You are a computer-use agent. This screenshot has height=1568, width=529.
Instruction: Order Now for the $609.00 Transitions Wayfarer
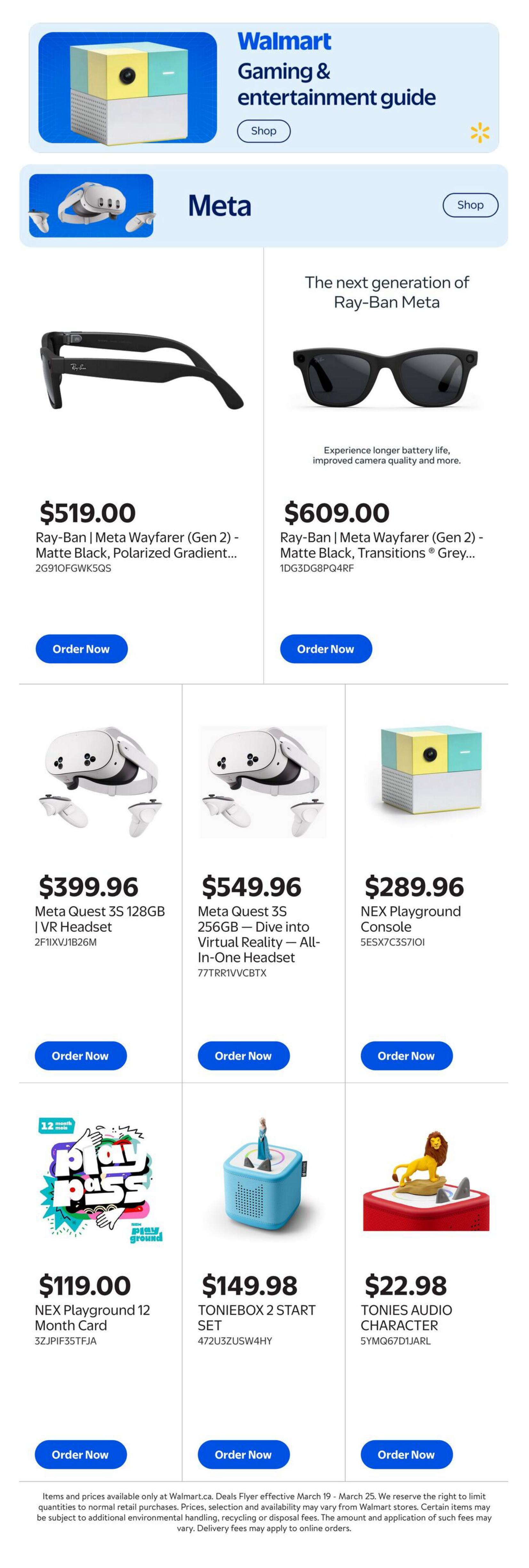click(326, 649)
